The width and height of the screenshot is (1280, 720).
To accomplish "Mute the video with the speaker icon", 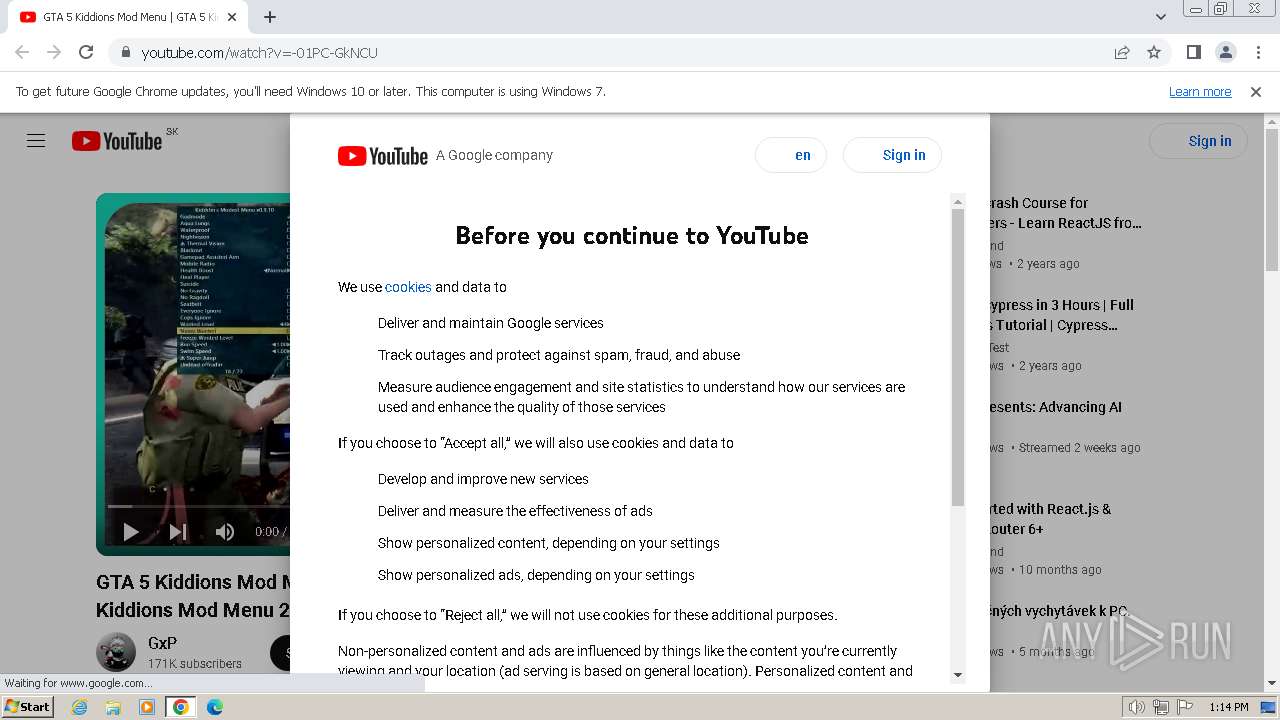I will 225,532.
